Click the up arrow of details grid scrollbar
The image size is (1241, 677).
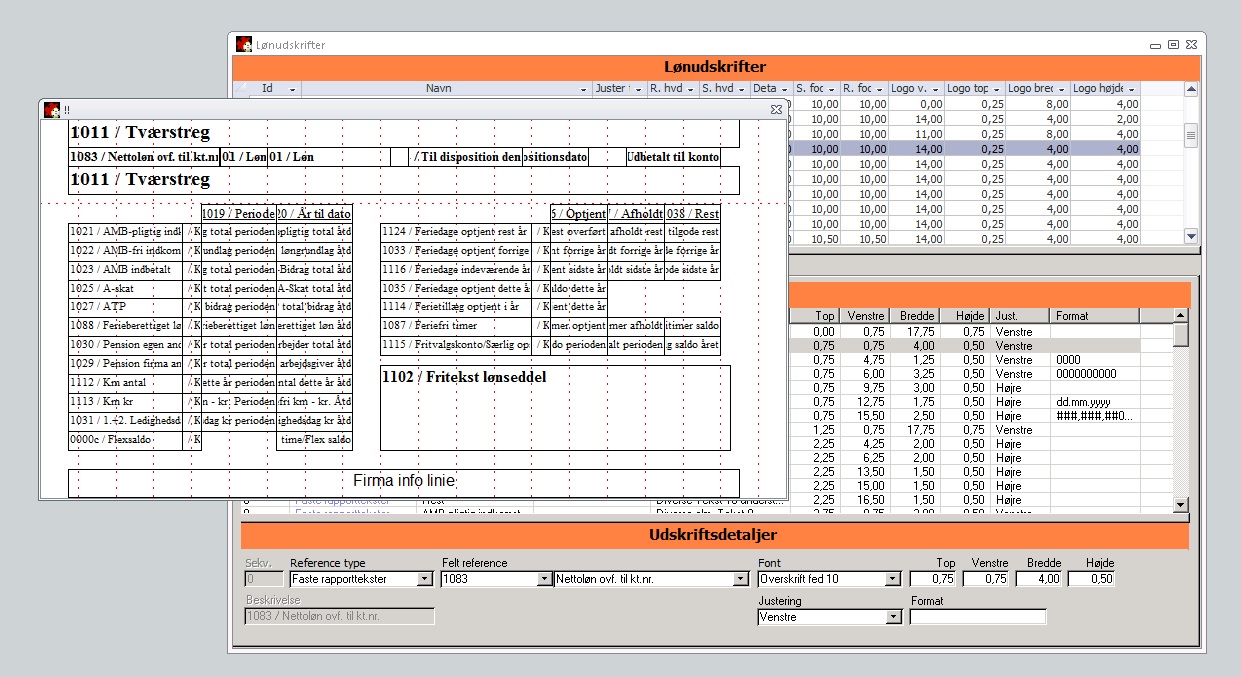[1181, 316]
